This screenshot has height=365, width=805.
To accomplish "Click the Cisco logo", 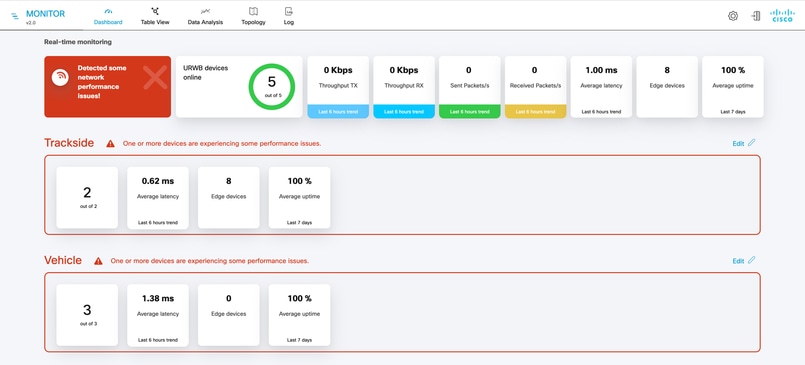I will pyautogui.click(x=782, y=15).
